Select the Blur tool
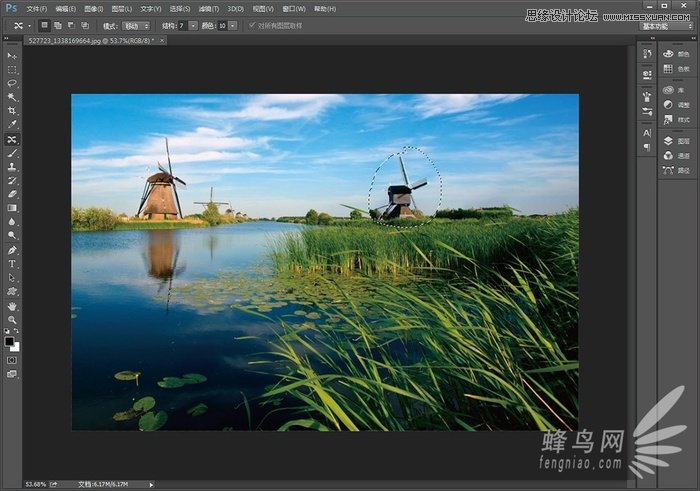 click(x=12, y=221)
